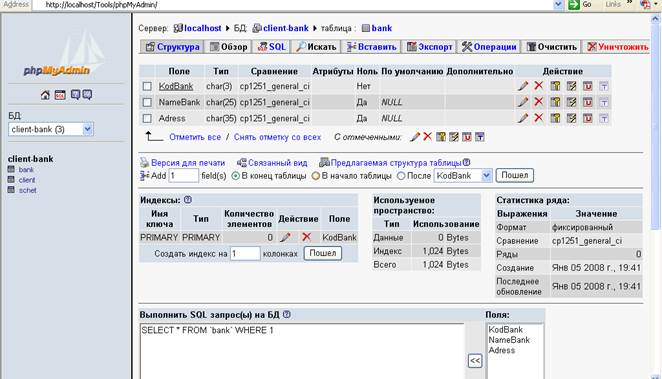Click the Home icon in sidebar
The width and height of the screenshot is (662, 379).
[45, 95]
